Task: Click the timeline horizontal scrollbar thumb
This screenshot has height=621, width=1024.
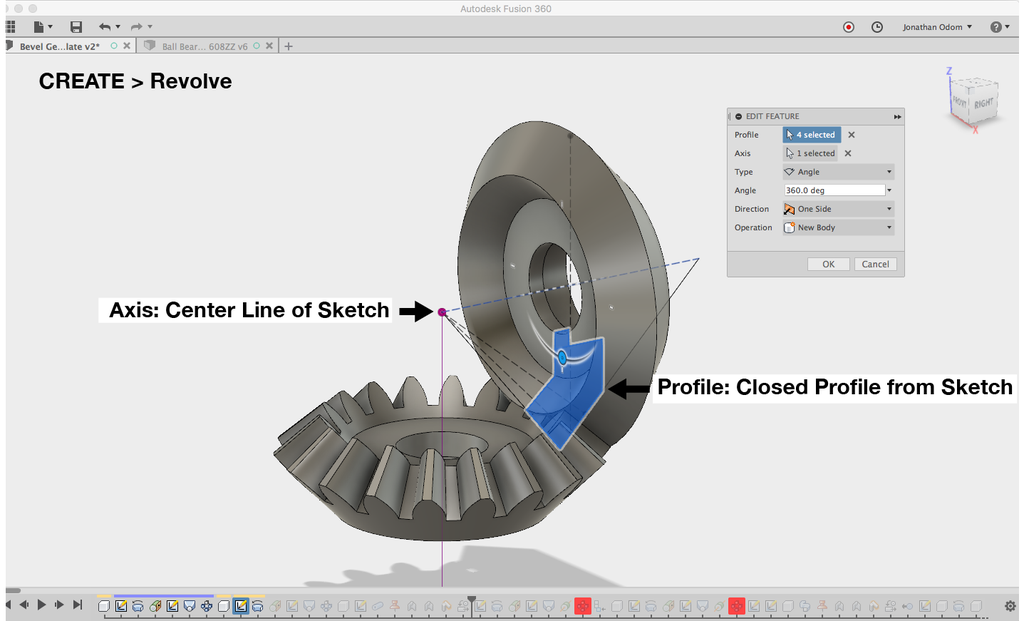Action: (x=13, y=591)
